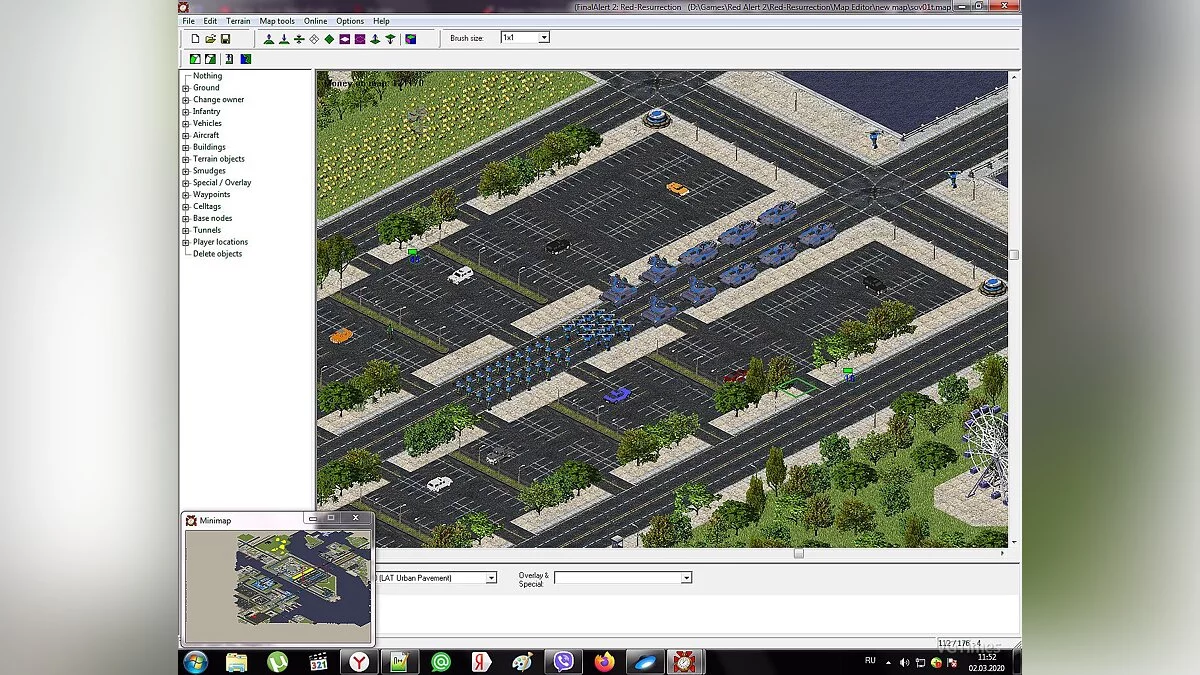Open Viber from the taskbar
Image resolution: width=1200 pixels, height=675 pixels.
[x=564, y=662]
